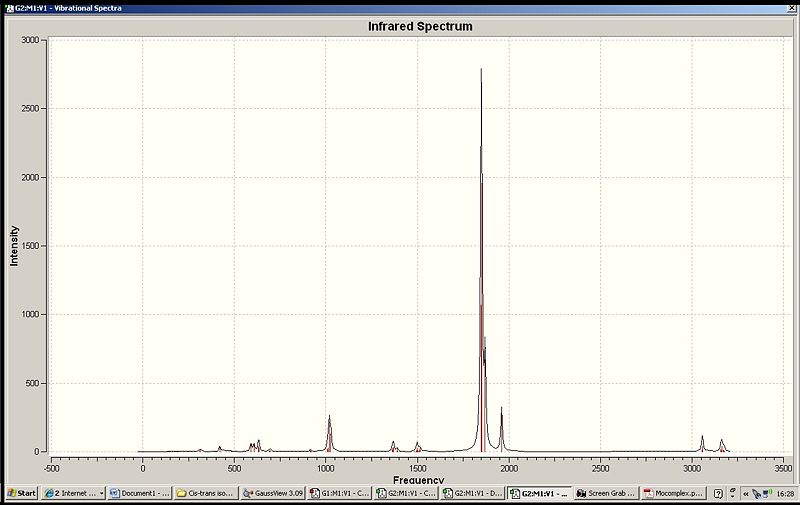The height and width of the screenshot is (505, 800).
Task: Click the tallest peak near 1850 frequency
Action: 481,260
